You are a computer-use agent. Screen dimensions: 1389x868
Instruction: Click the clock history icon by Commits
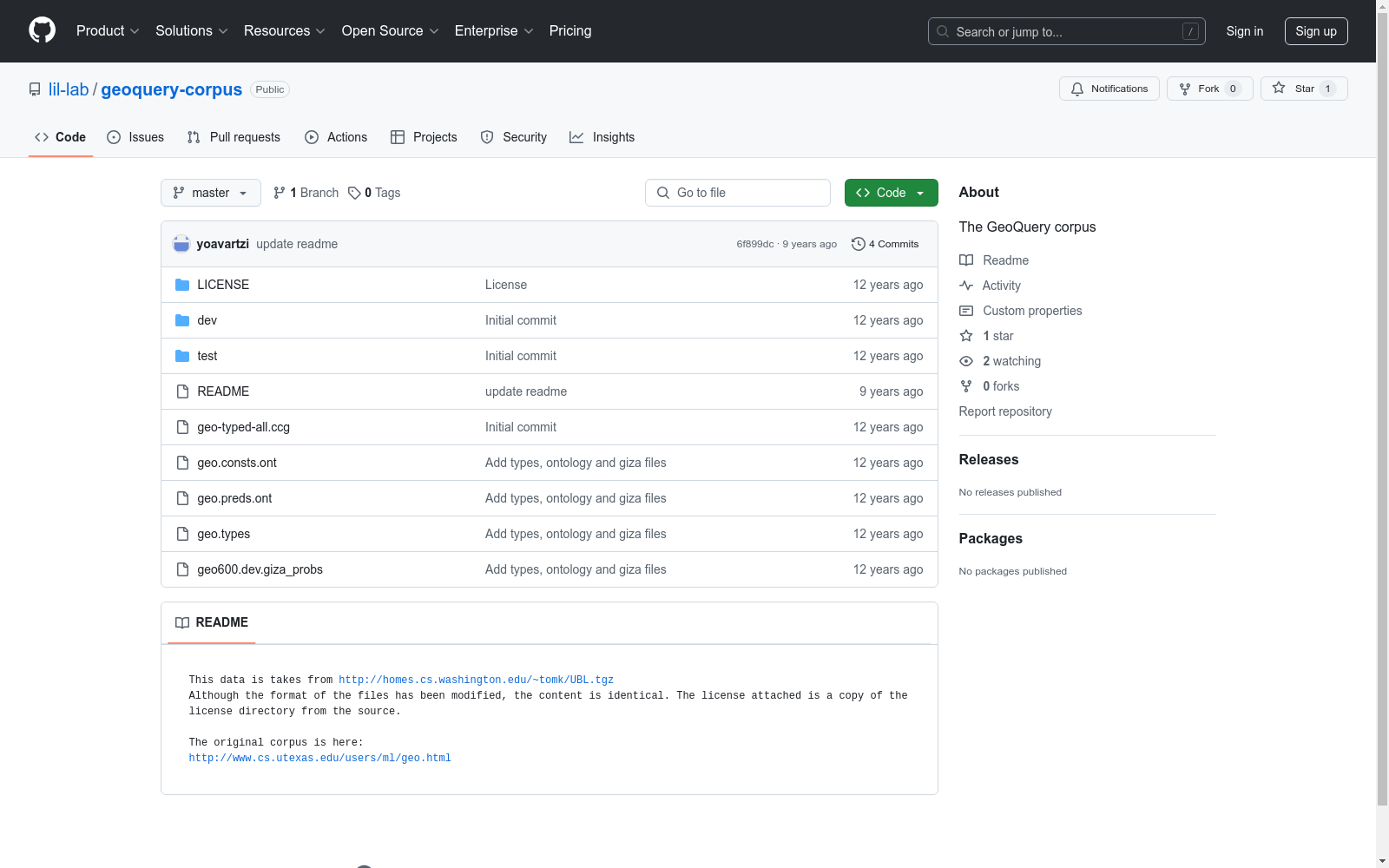click(859, 244)
